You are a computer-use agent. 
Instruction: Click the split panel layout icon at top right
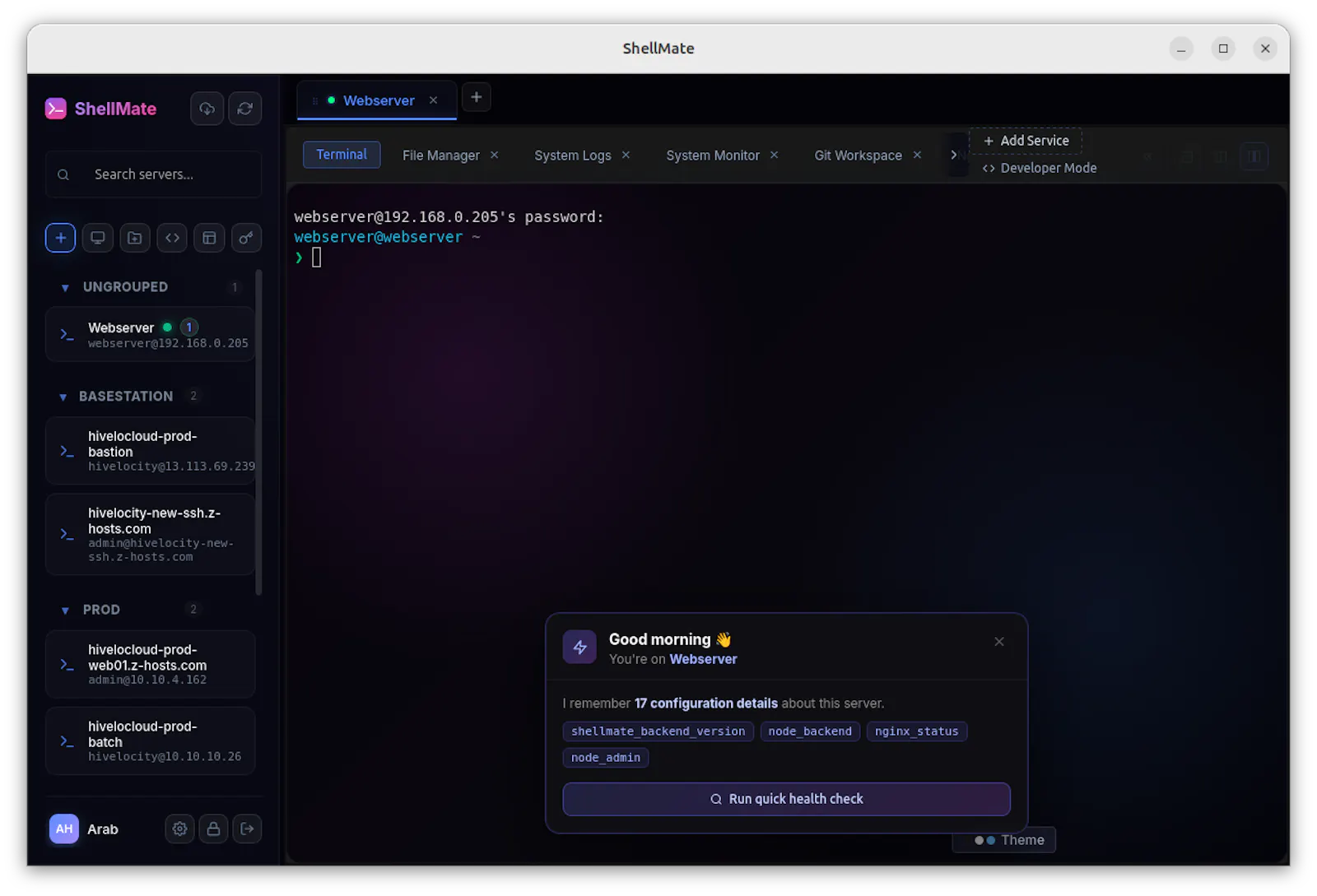pyautogui.click(x=1254, y=156)
